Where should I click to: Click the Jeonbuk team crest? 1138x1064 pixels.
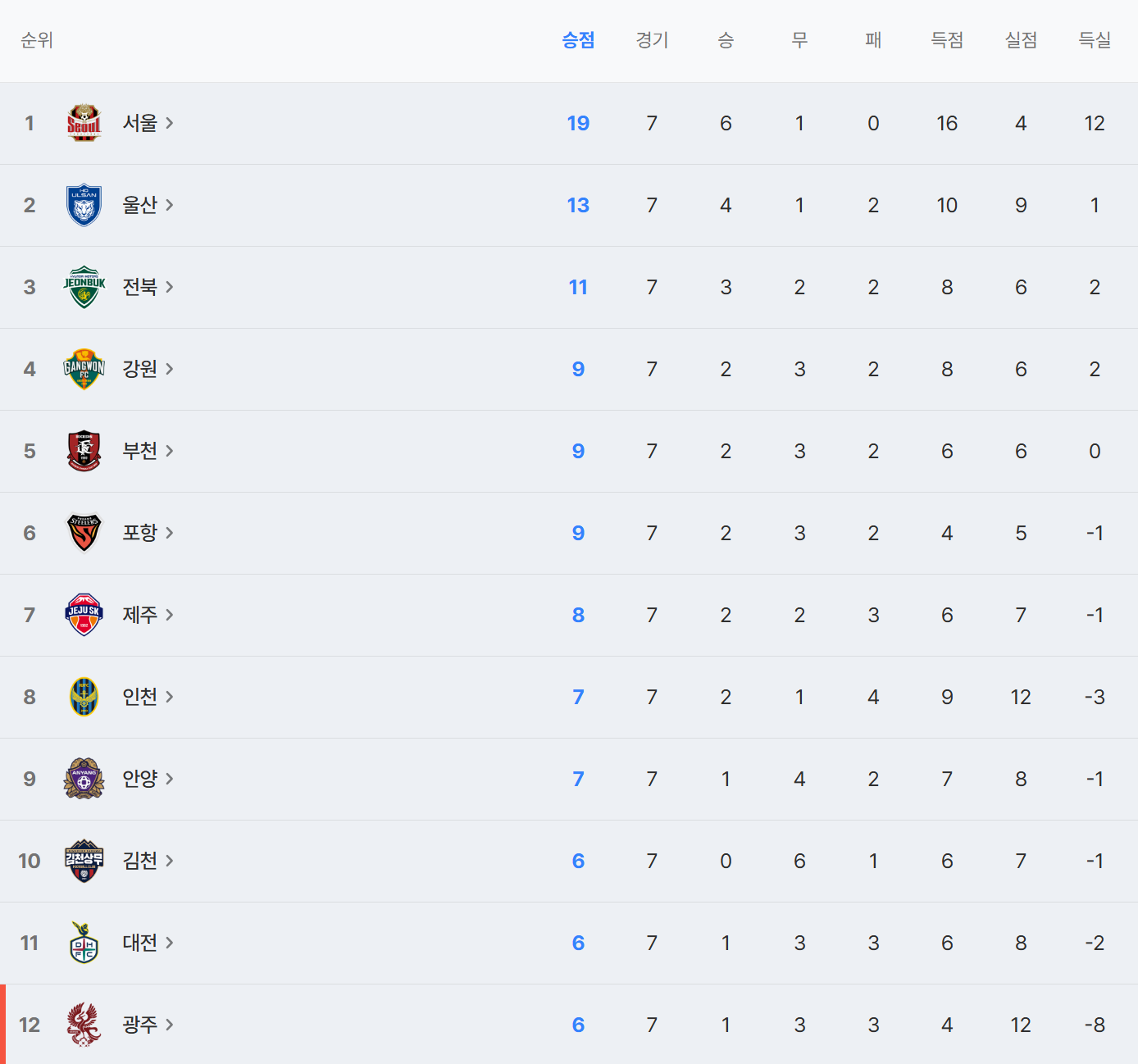[x=84, y=287]
